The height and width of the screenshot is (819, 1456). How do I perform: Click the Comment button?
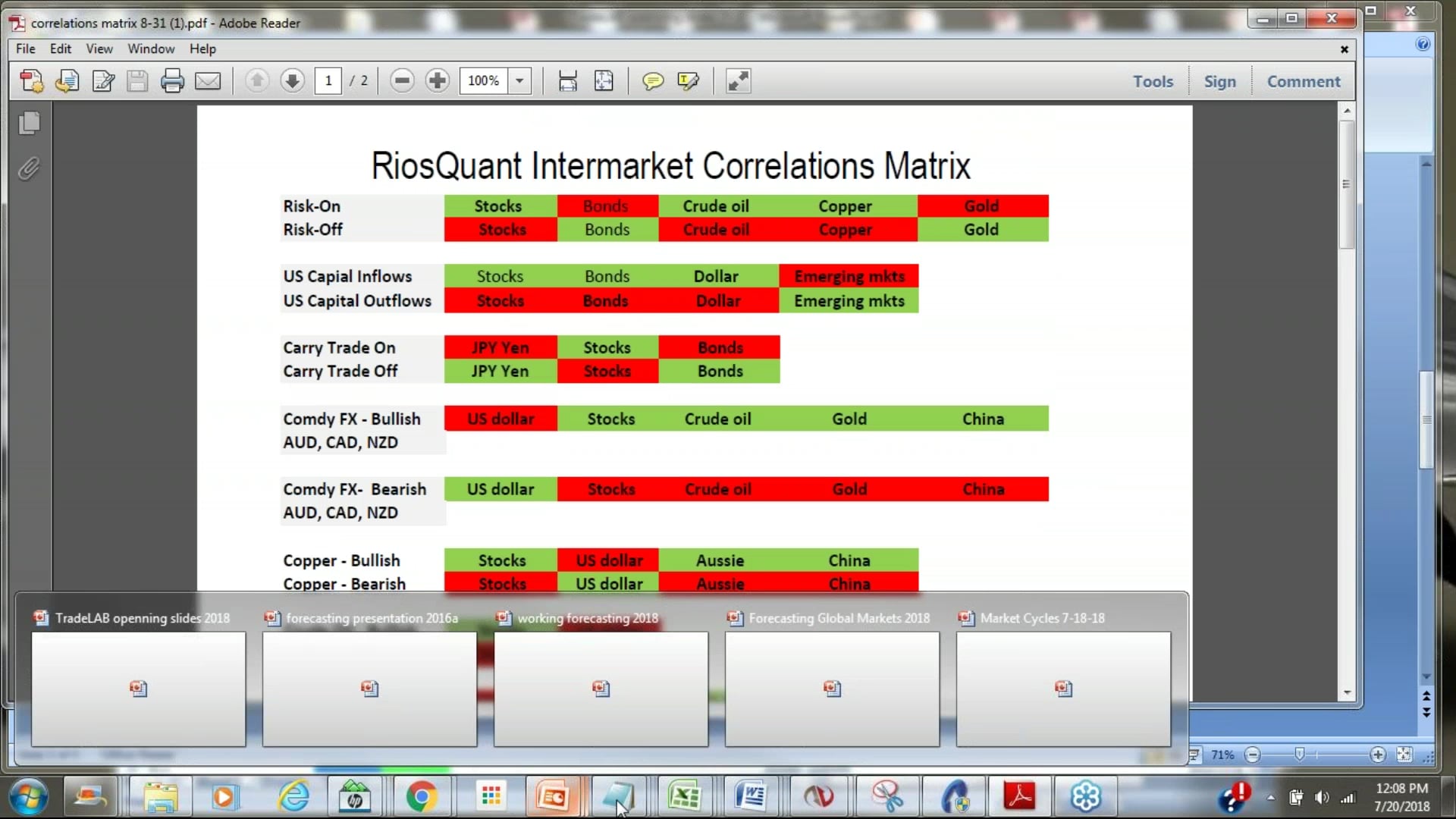(x=1303, y=81)
